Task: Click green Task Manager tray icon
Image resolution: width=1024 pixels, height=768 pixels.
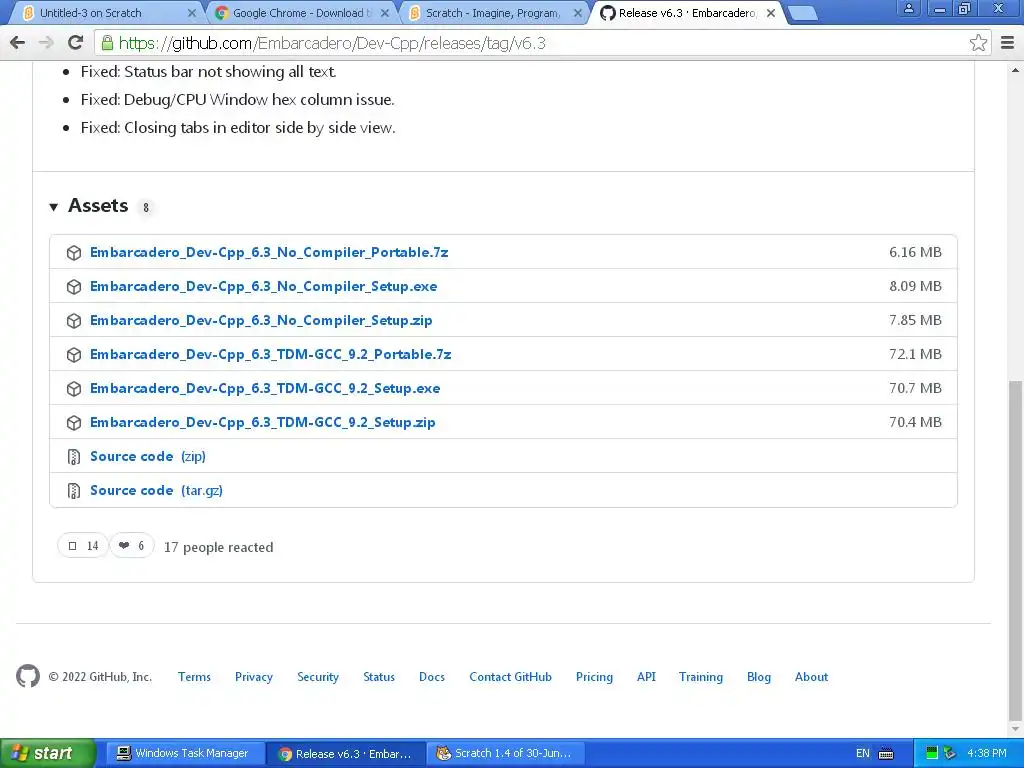Action: pyautogui.click(x=932, y=754)
